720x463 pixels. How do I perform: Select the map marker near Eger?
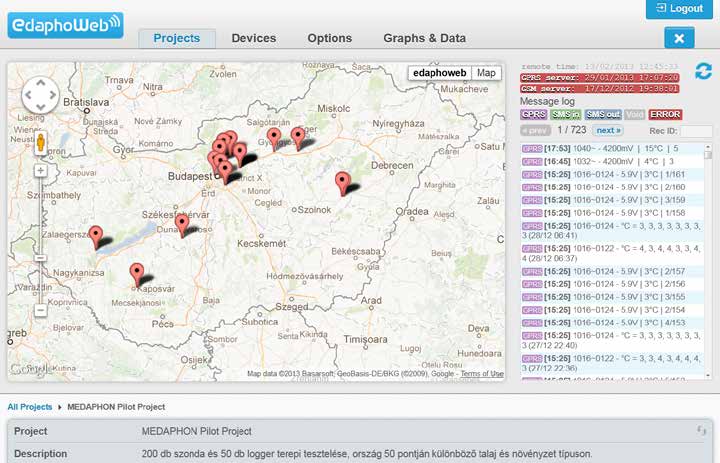coord(298,138)
